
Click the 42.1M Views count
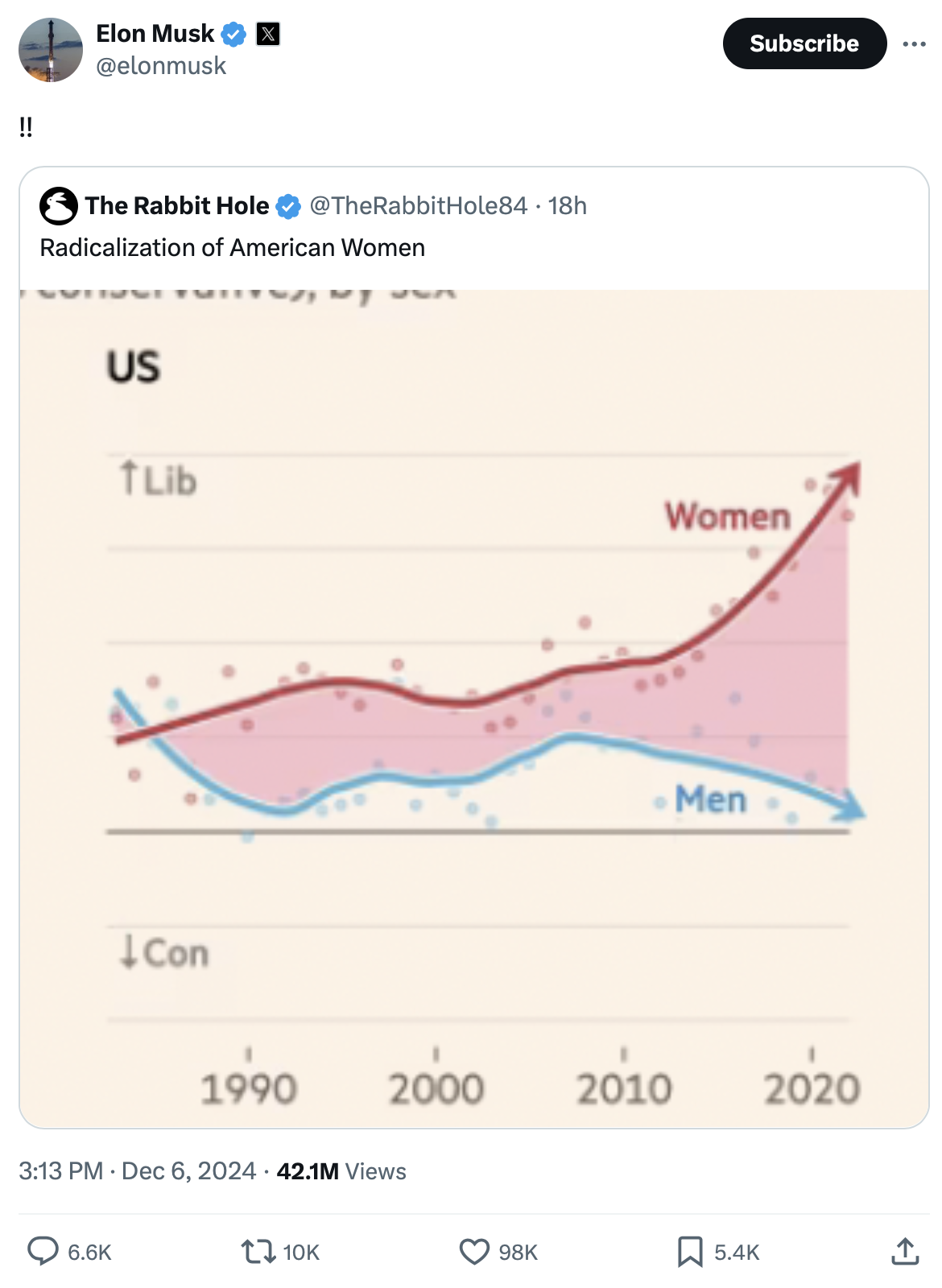point(341,1170)
